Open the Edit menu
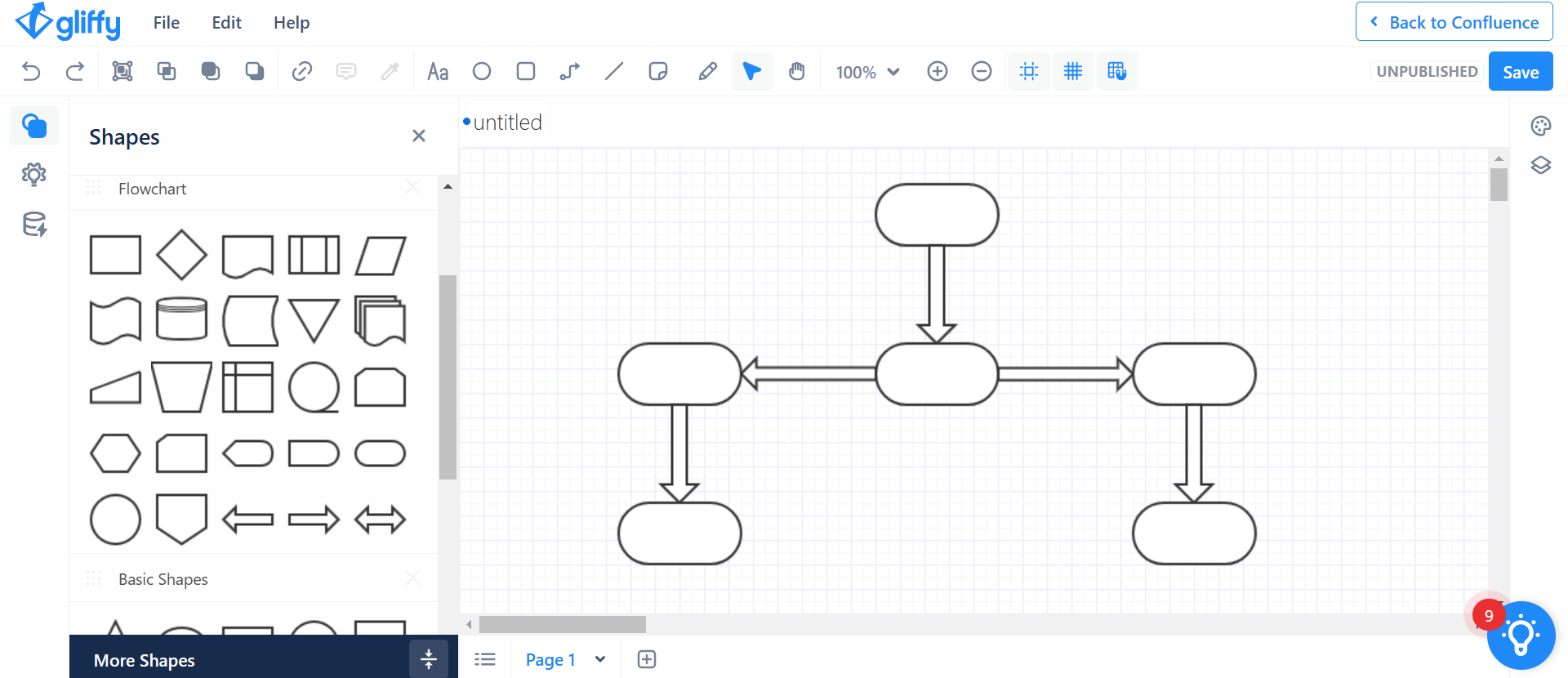Image resolution: width=1568 pixels, height=678 pixels. coord(226,23)
